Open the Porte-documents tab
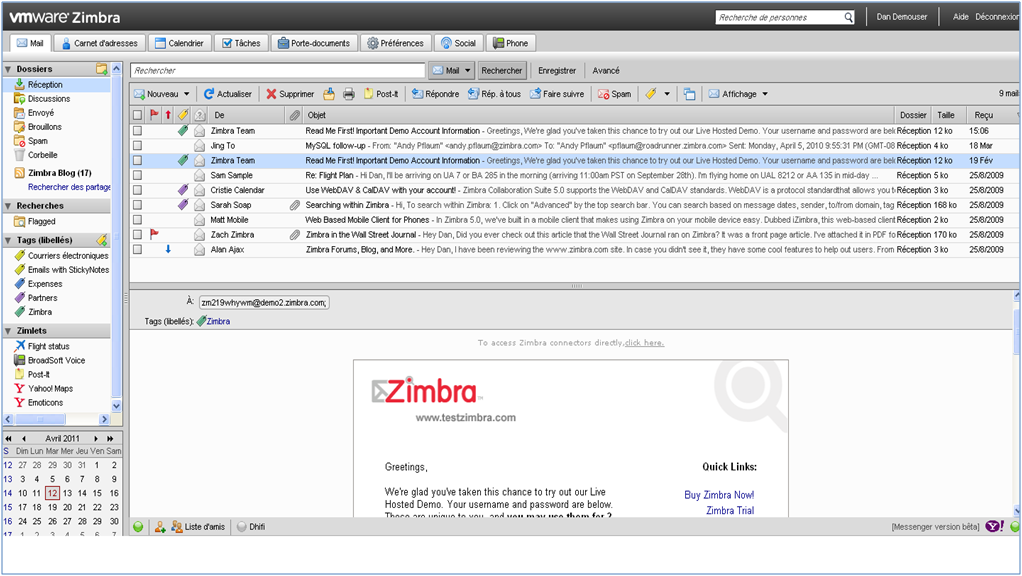Viewport: 1022px width, 576px height. 314,43
